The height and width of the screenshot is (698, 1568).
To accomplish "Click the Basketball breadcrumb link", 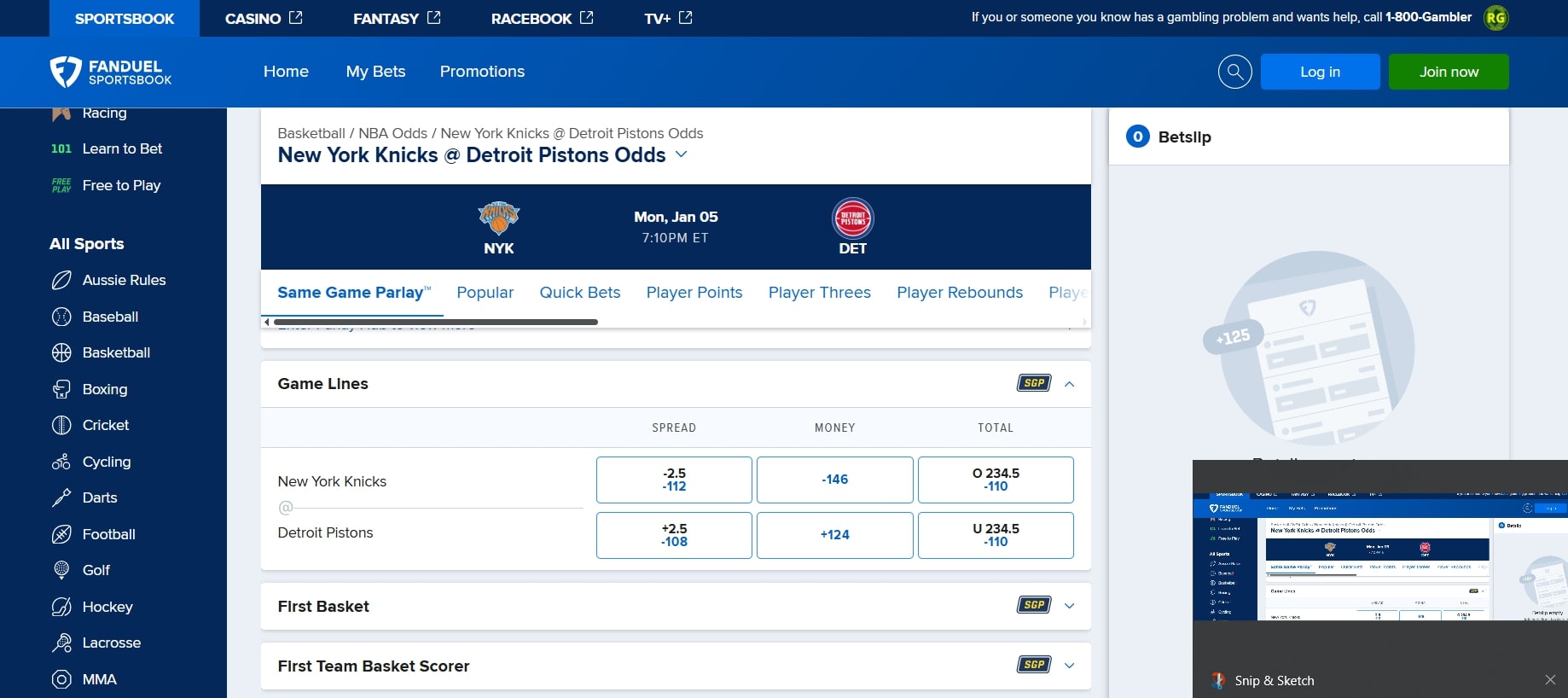I will 311,133.
